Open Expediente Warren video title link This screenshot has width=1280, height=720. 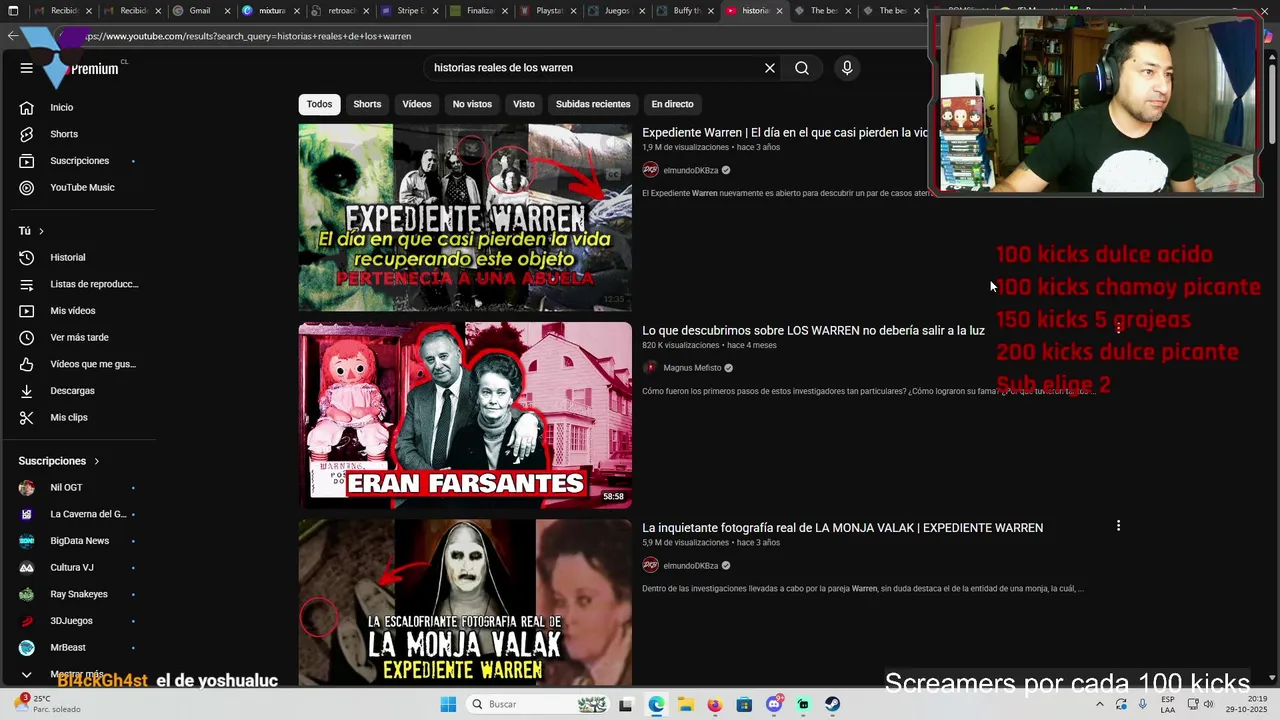tap(786, 132)
